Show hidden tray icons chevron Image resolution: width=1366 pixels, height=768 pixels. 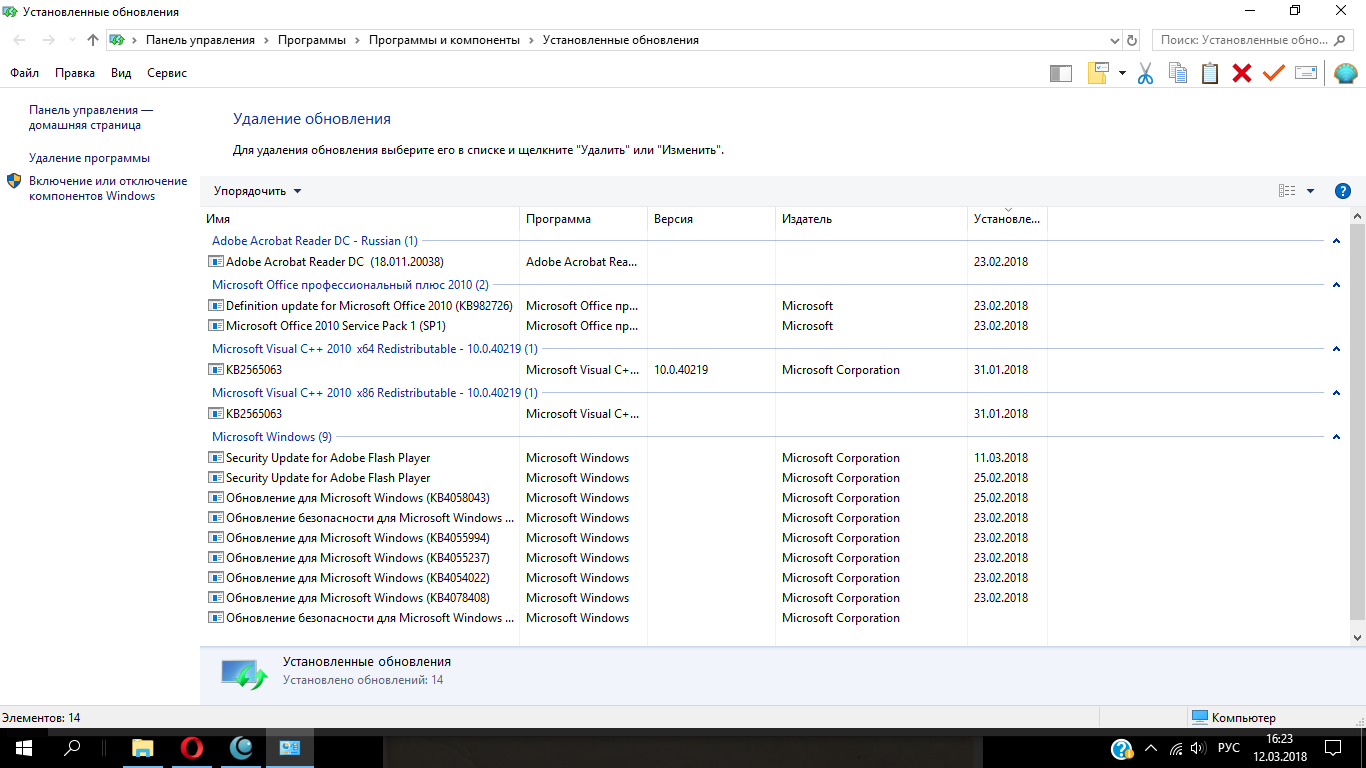tap(1151, 748)
